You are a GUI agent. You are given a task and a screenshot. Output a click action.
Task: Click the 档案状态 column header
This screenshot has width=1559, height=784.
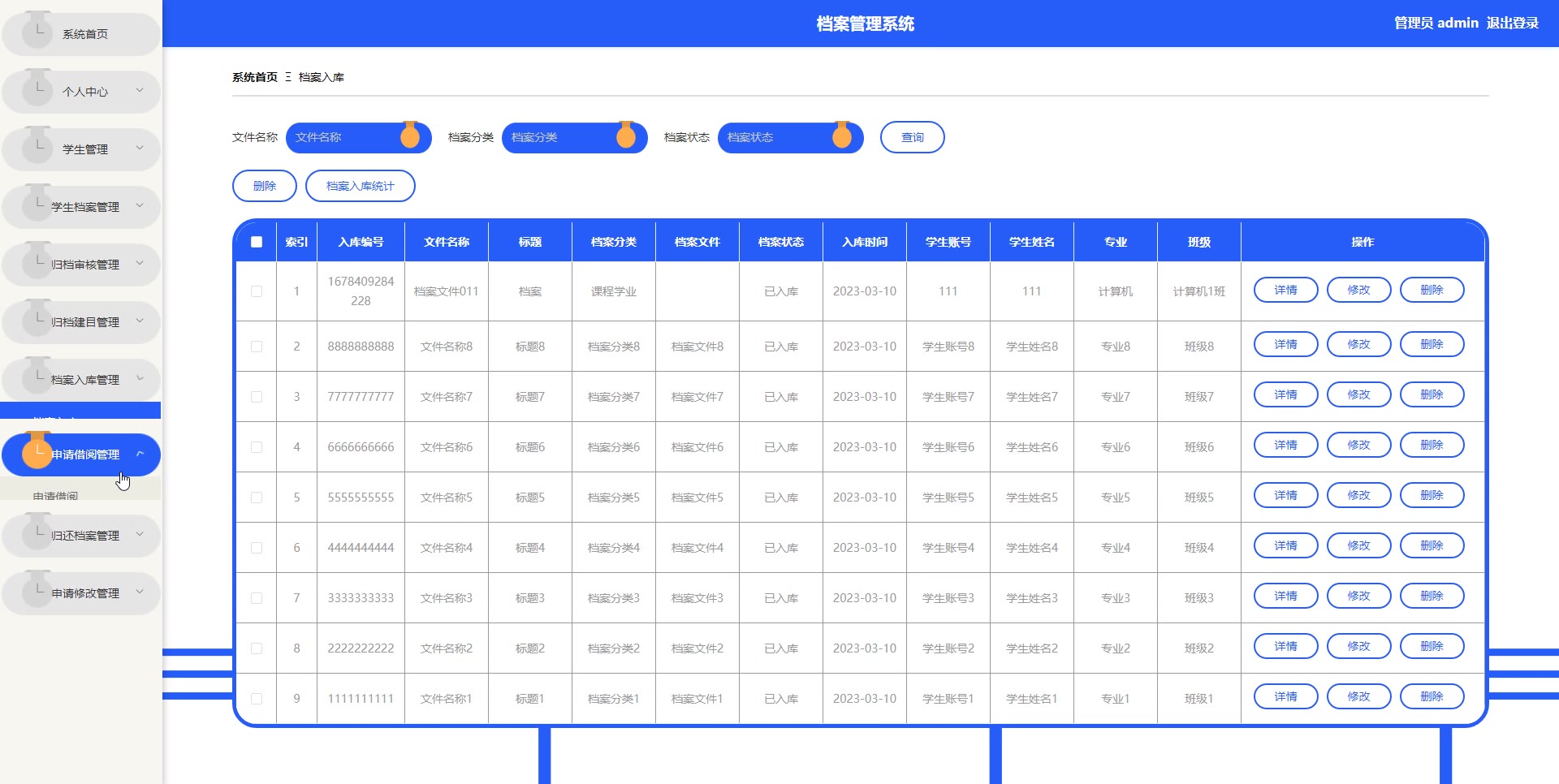[781, 242]
